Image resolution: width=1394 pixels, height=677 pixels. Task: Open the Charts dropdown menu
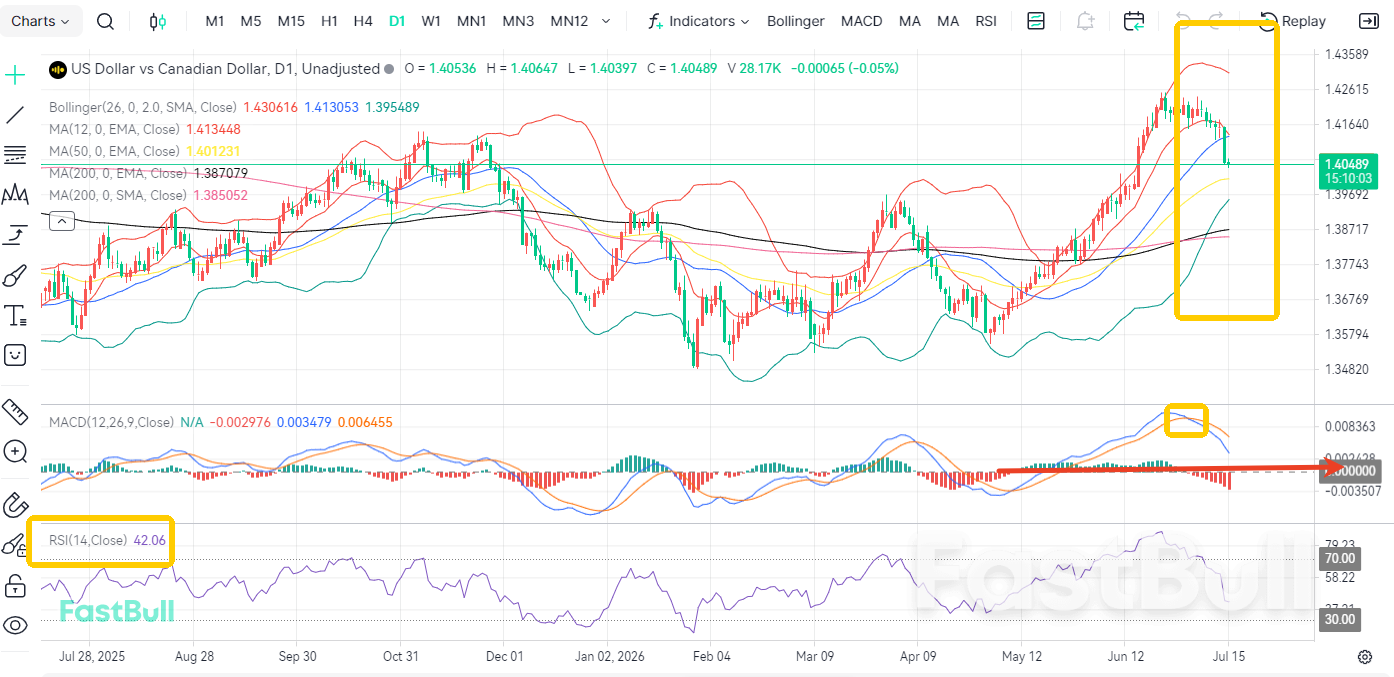click(40, 21)
